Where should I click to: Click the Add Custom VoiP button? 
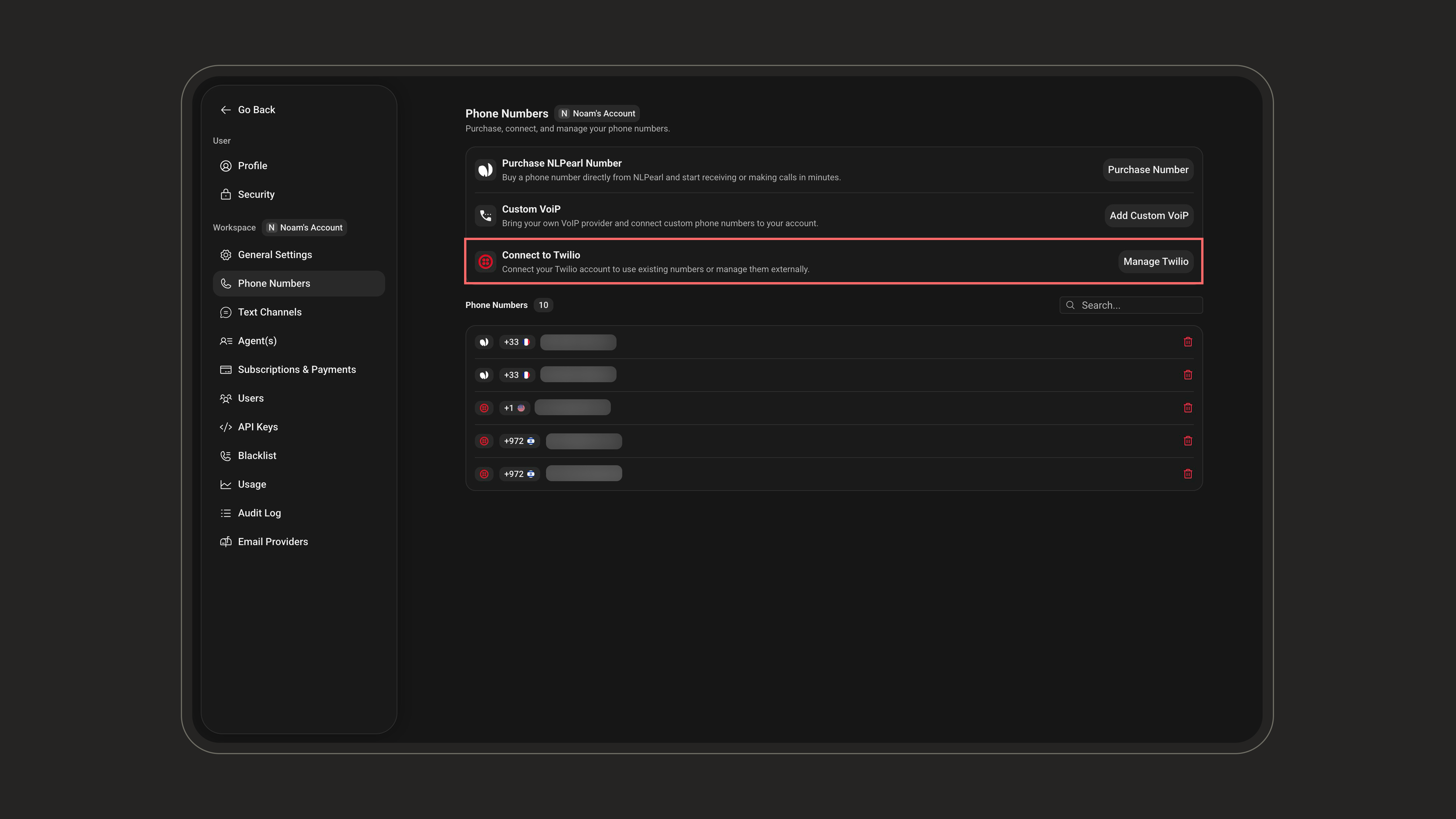(x=1149, y=215)
